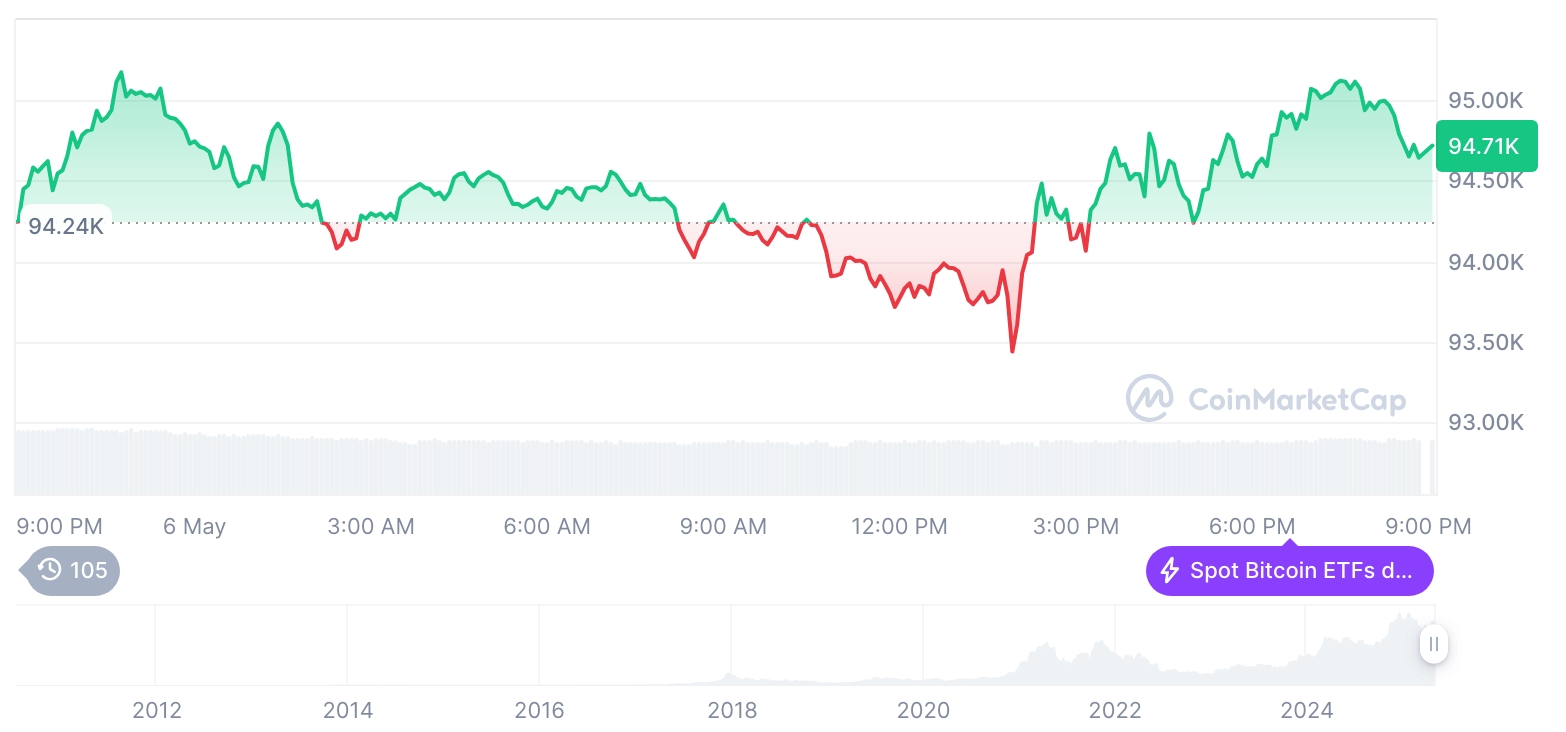The image size is (1566, 732).
Task: Select 2020 on the year navigator
Action: click(x=923, y=710)
